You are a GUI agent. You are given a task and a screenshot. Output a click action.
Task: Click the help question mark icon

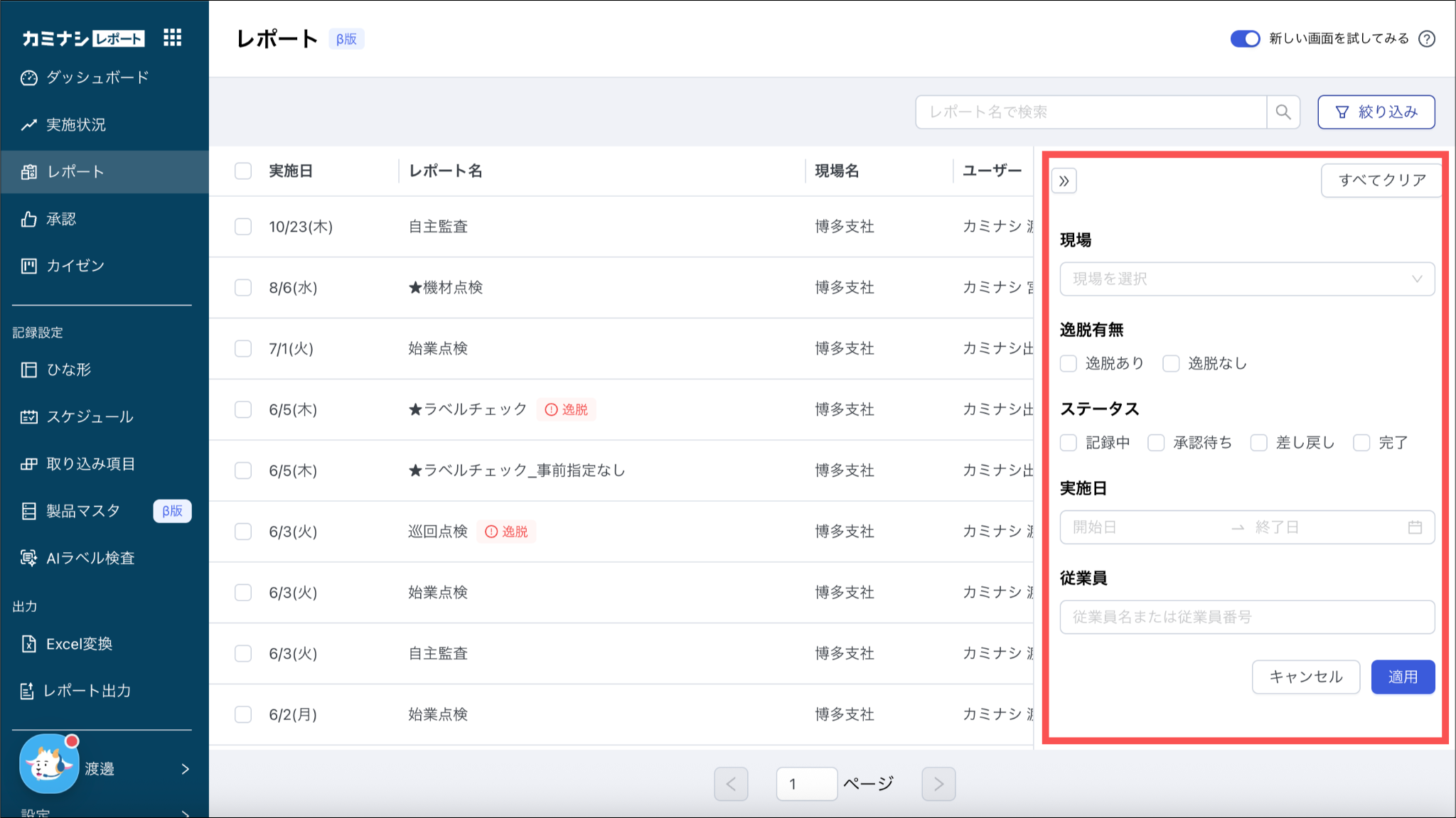(1426, 39)
